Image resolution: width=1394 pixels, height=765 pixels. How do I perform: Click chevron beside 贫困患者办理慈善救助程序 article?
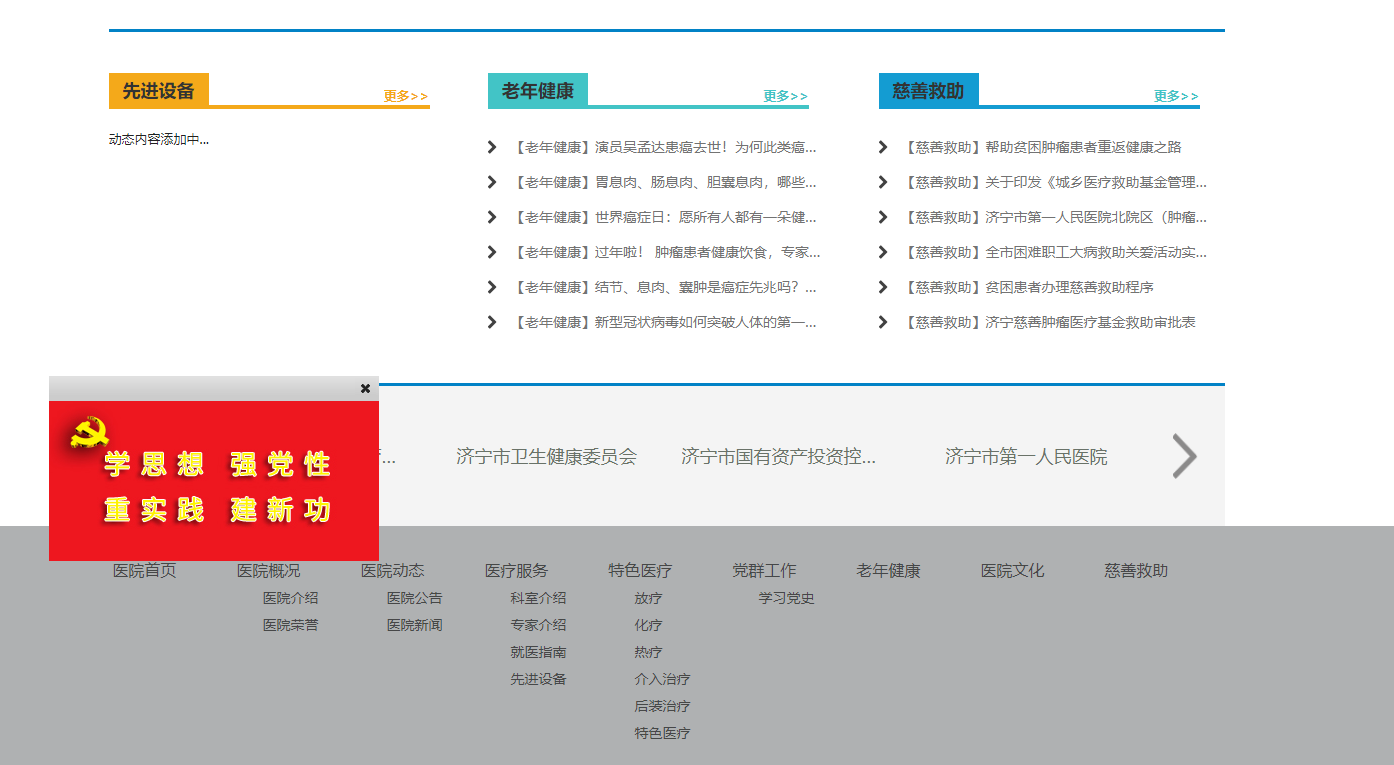882,287
